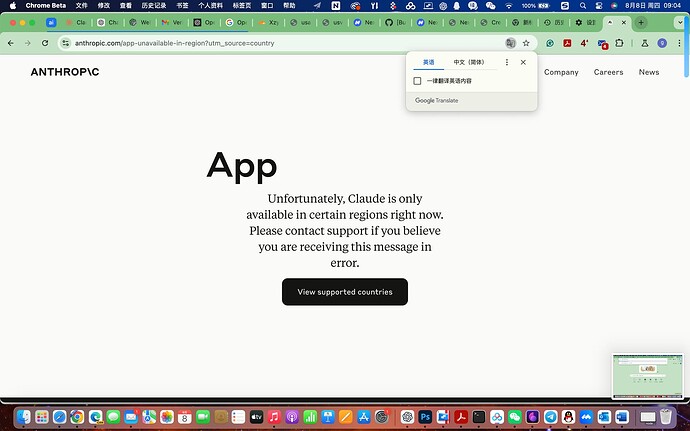Open the Apple menu
690x431 pixels.
13,6
